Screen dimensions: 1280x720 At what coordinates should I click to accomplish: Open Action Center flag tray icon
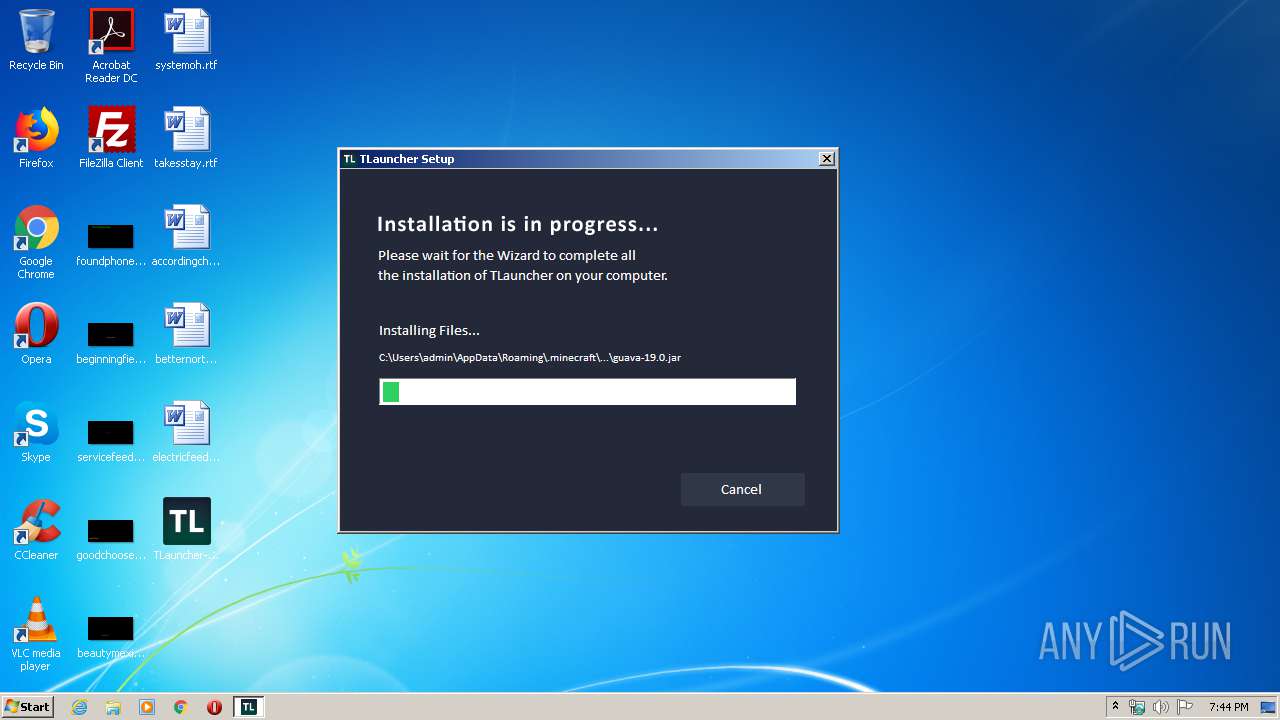click(x=1185, y=707)
